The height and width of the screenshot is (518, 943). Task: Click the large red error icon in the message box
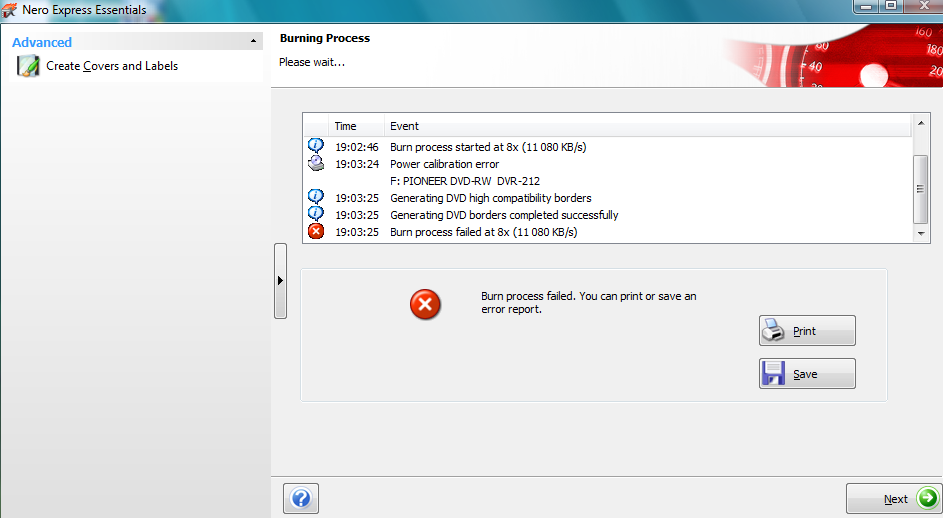425,304
